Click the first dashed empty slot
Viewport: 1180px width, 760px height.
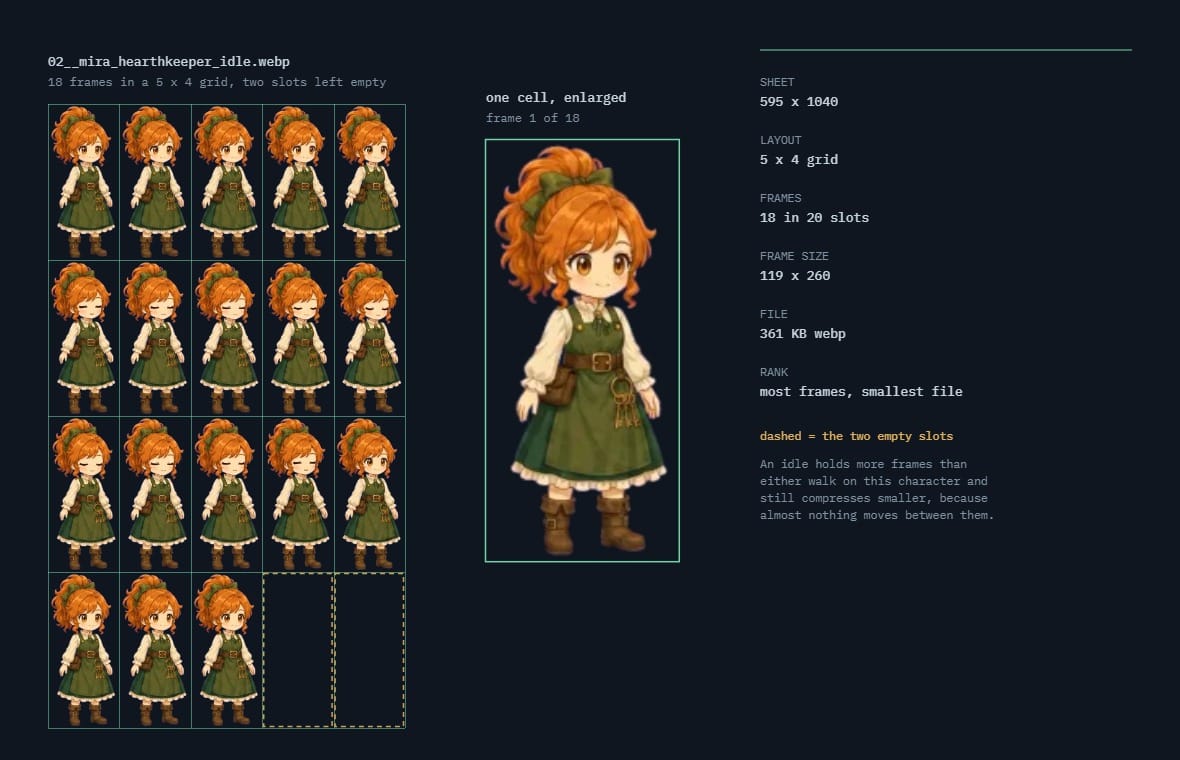pos(298,651)
